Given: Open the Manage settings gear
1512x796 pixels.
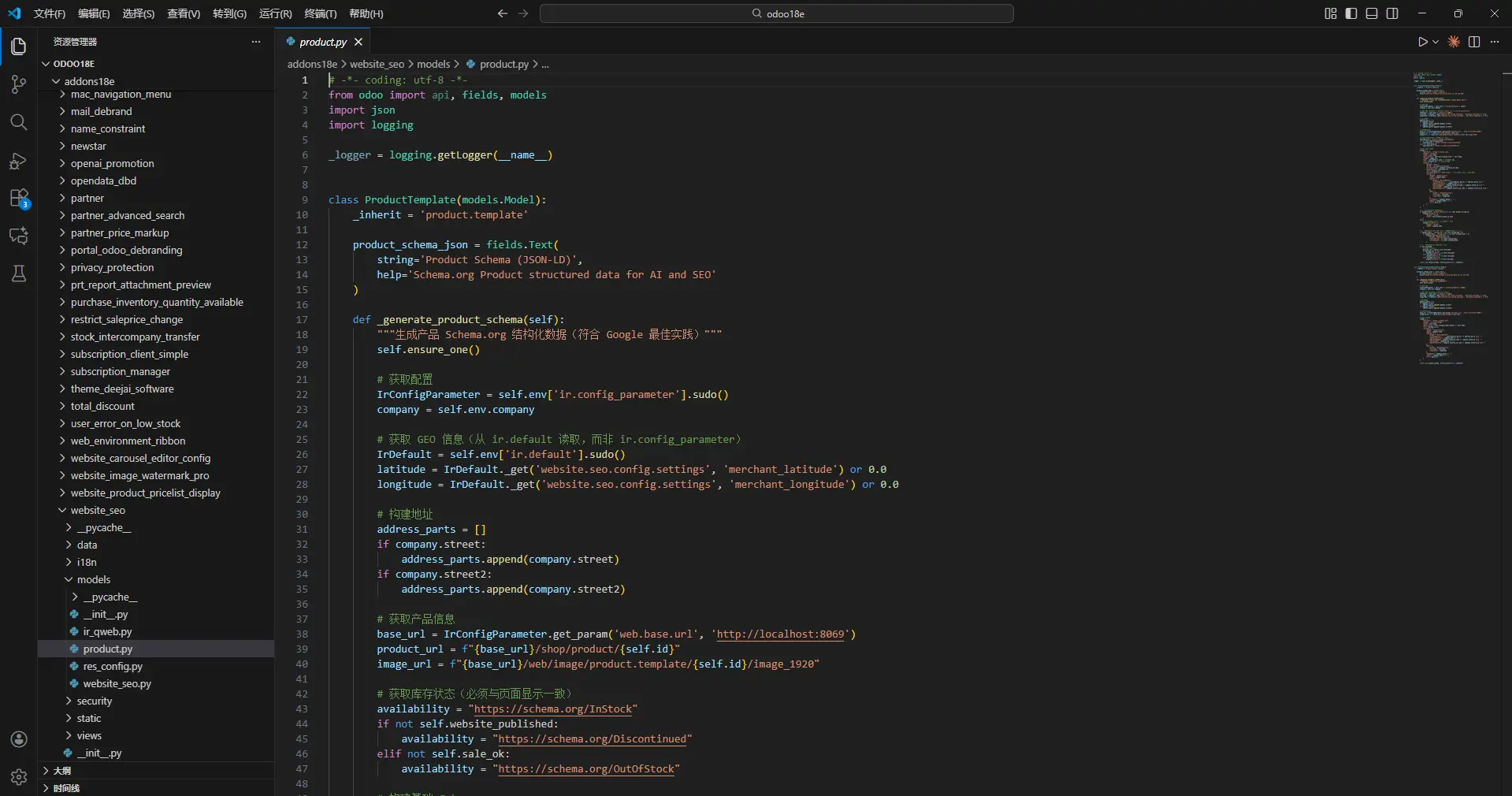Looking at the screenshot, I should [18, 777].
